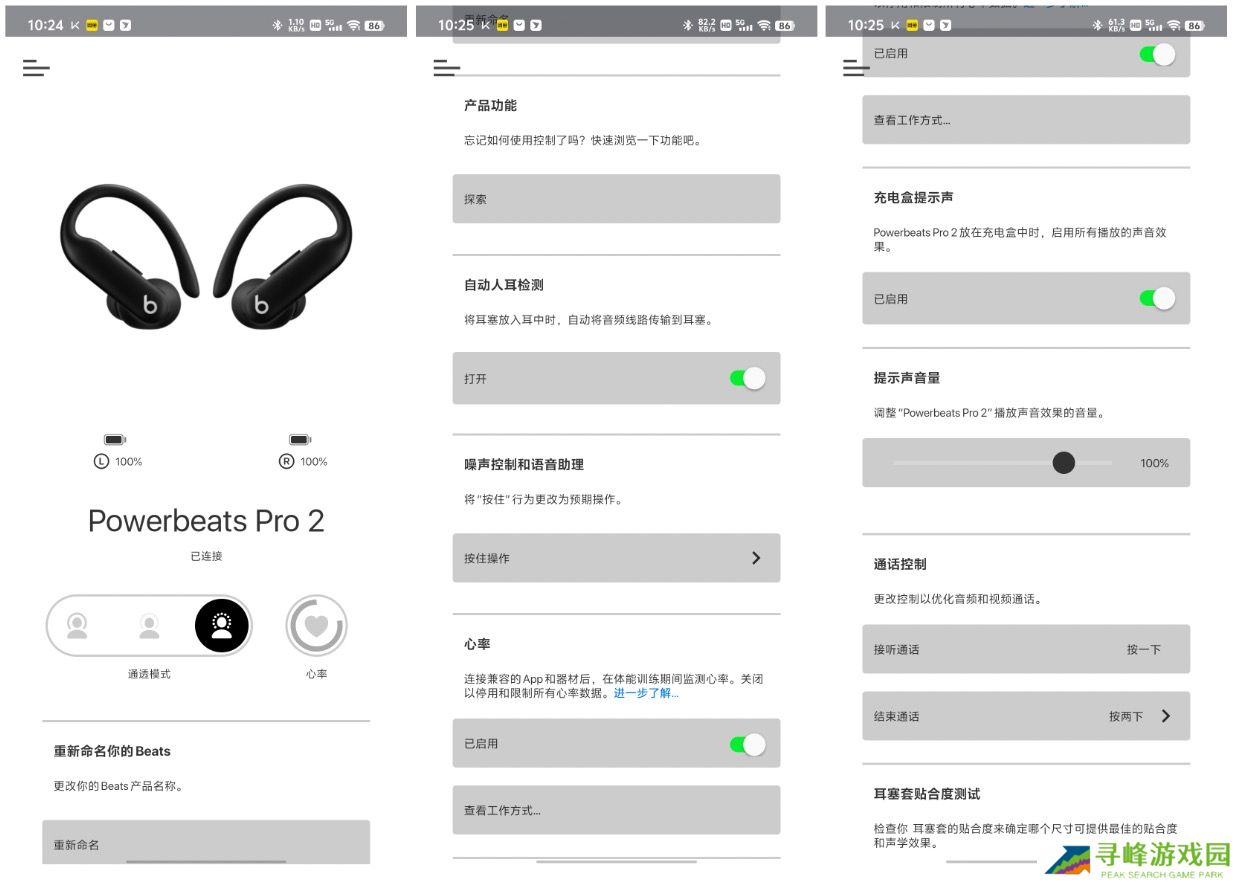The image size is (1237, 886).
Task: Tap the 重新命名 field
Action: pos(206,842)
